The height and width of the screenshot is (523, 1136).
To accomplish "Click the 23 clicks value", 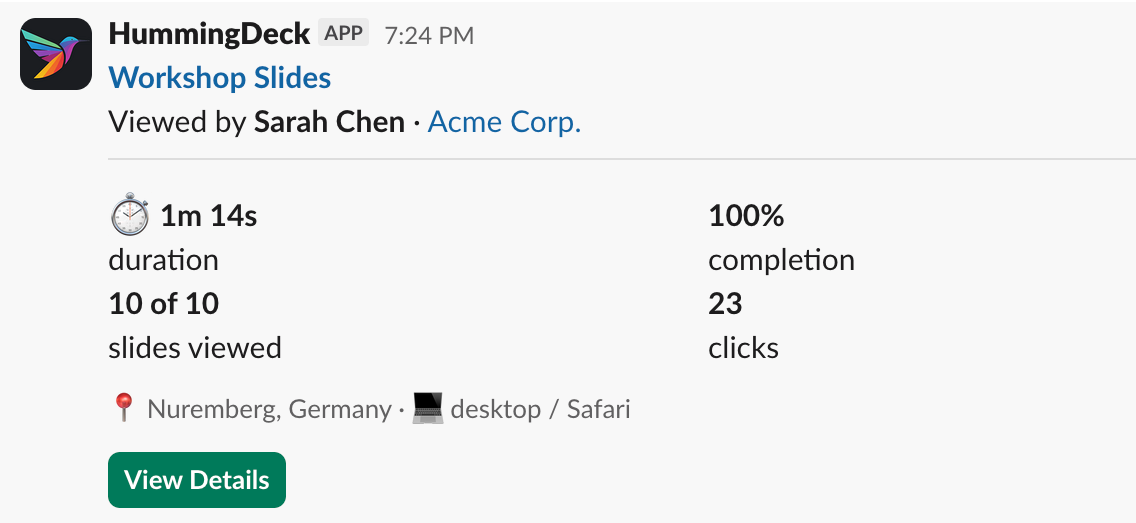I will coord(725,304).
